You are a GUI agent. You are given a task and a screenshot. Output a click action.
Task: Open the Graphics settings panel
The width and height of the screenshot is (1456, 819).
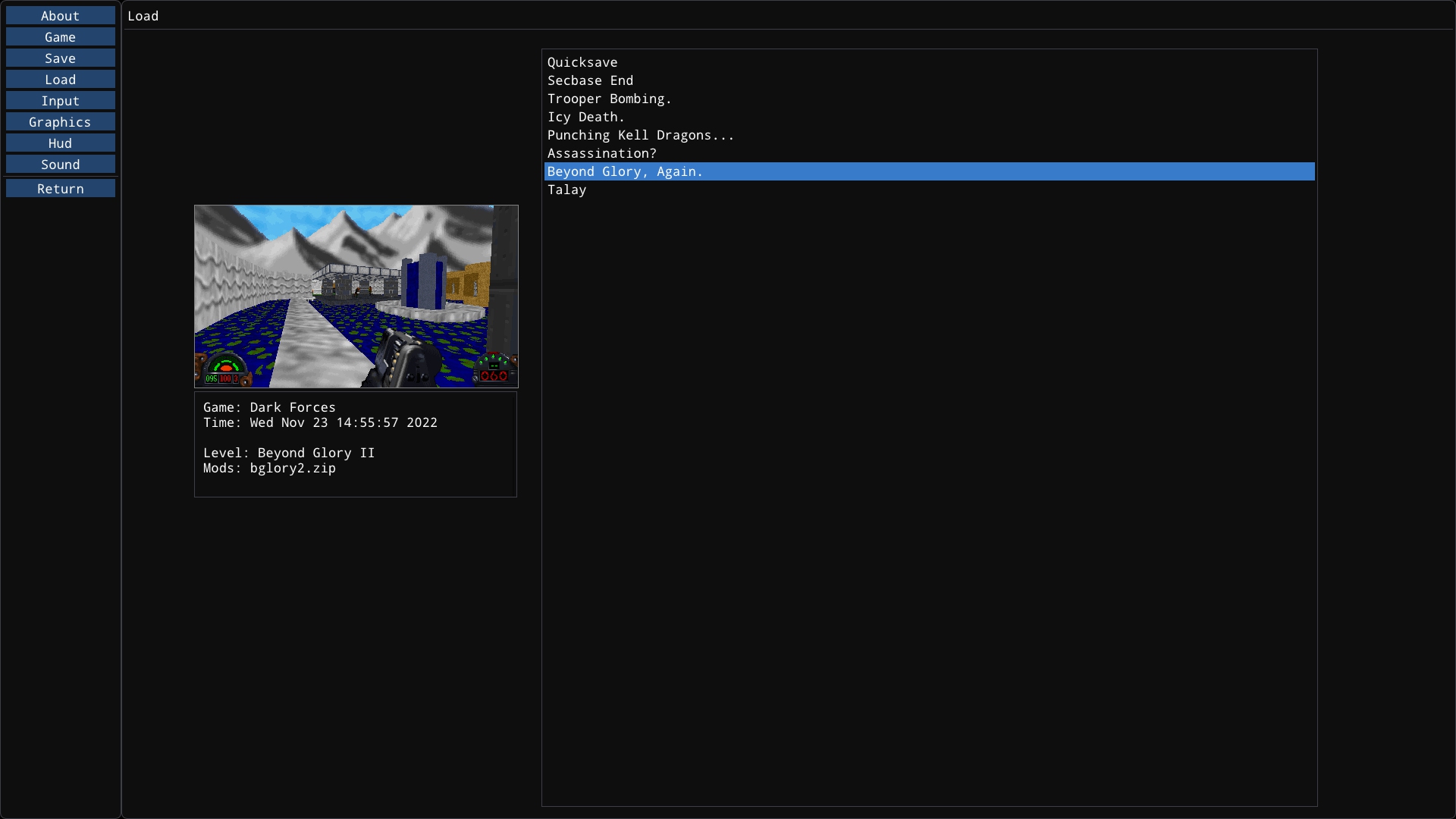coord(60,121)
